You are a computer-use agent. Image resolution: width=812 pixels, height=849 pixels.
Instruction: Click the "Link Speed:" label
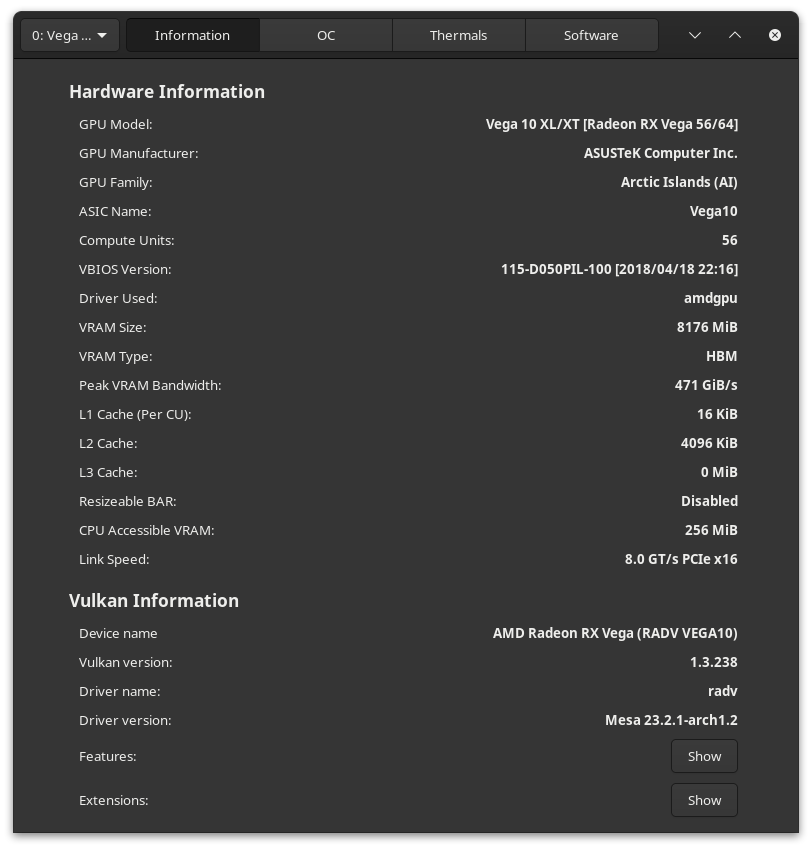[x=114, y=559]
